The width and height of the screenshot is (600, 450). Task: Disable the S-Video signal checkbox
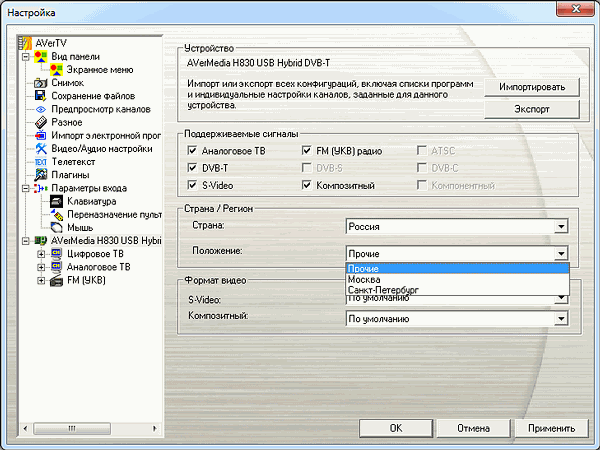tap(193, 186)
